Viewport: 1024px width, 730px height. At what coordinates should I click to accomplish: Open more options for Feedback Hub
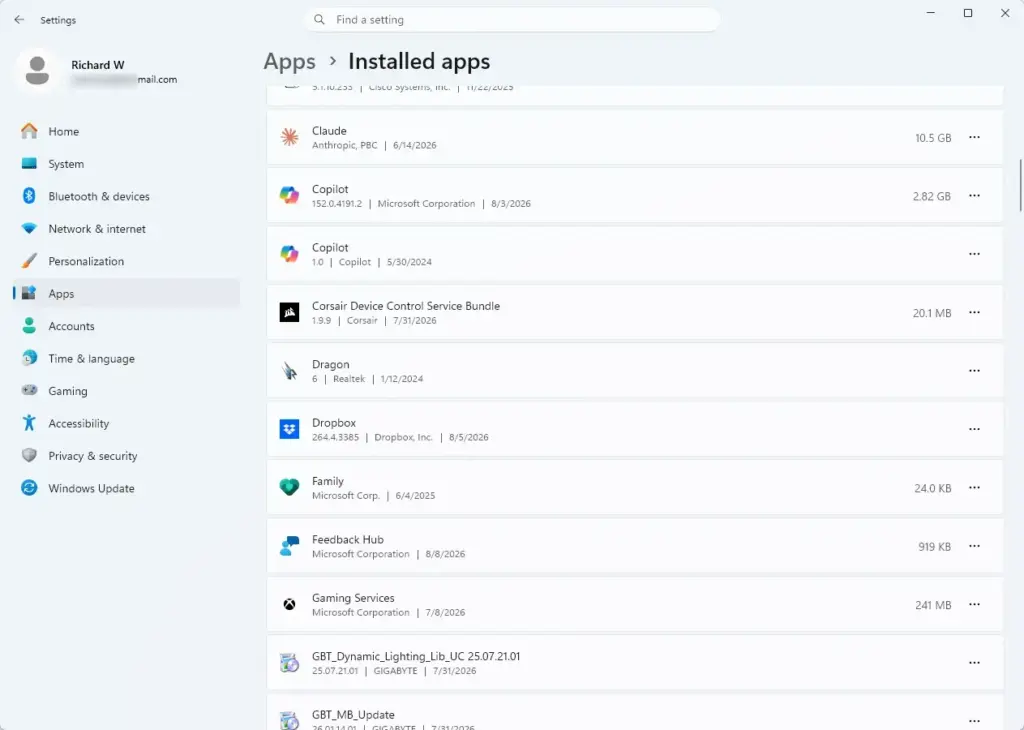974,546
